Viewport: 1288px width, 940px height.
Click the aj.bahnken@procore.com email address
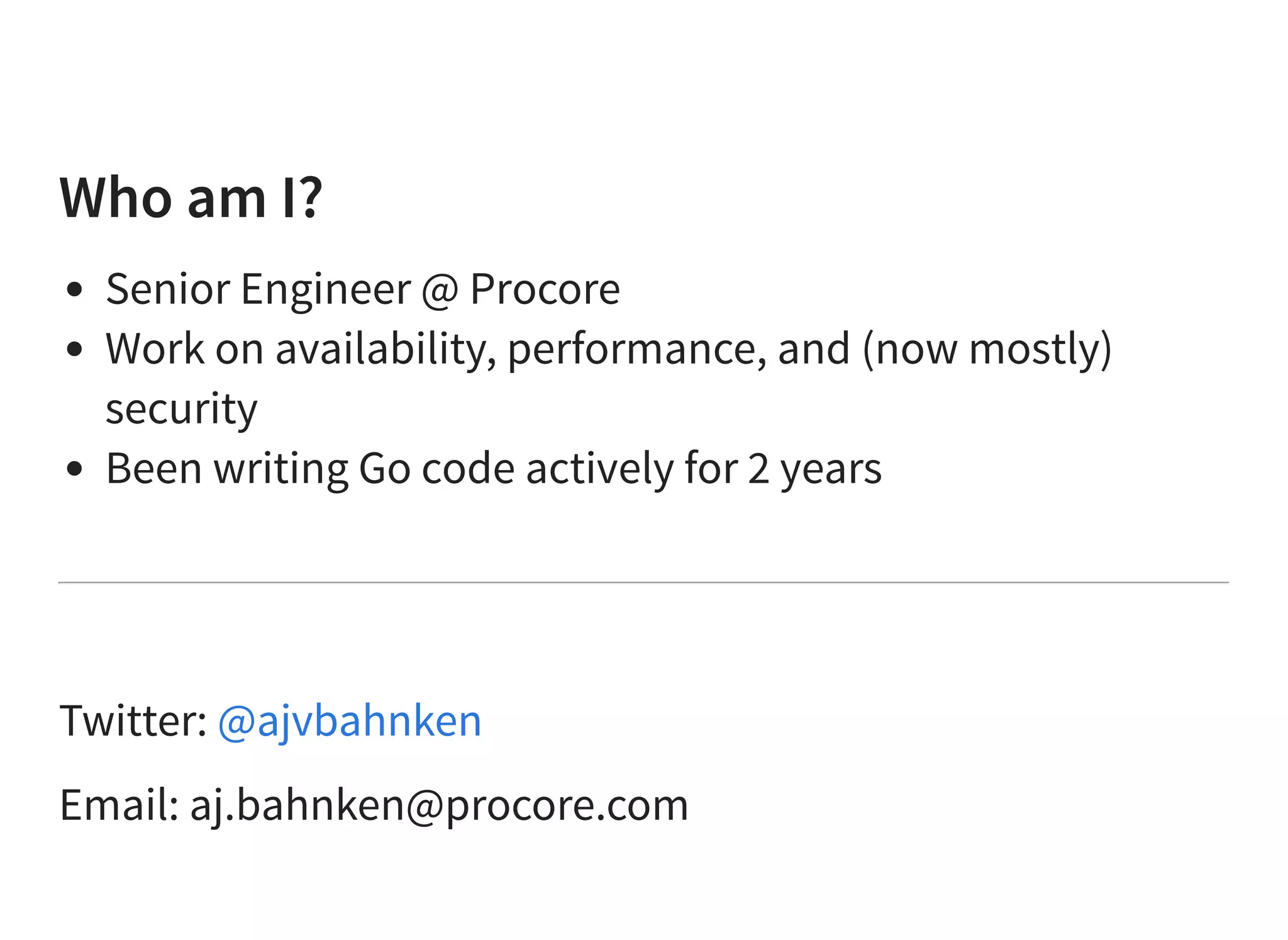[439, 805]
